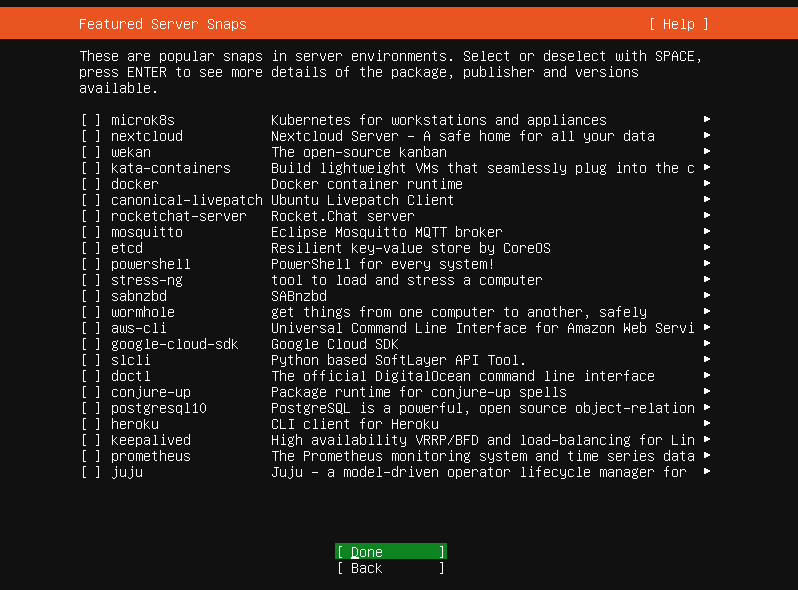The height and width of the screenshot is (590, 798).
Task: Click the canonical-livepatch description text
Action: click(x=362, y=200)
